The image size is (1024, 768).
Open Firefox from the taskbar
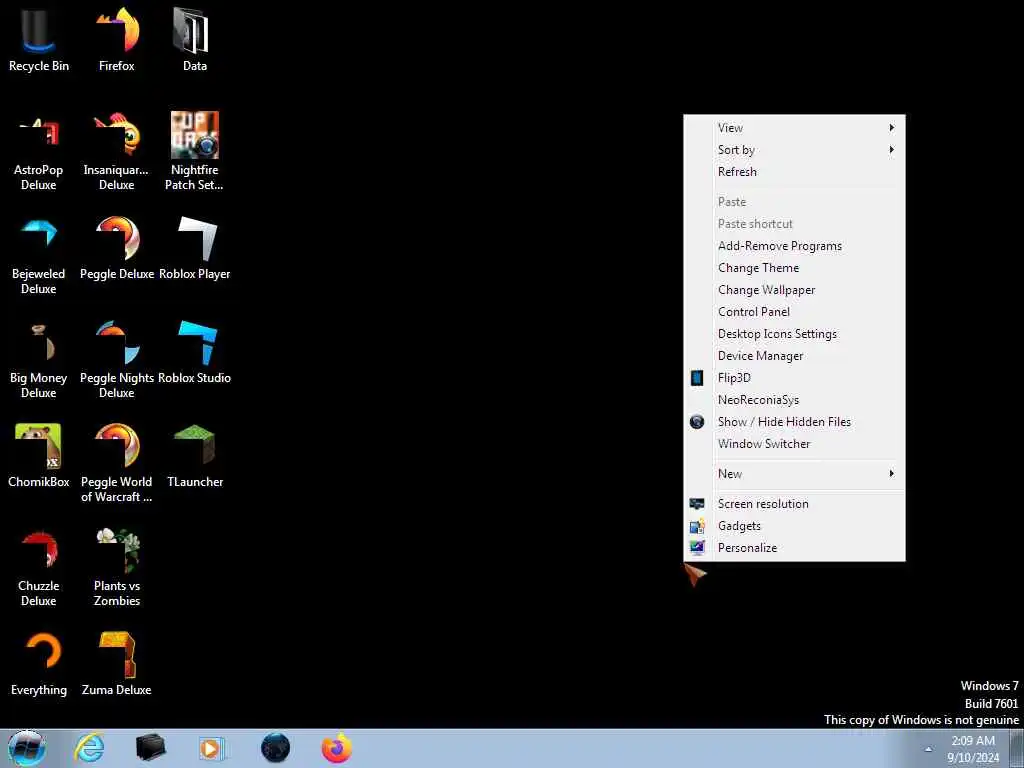337,748
